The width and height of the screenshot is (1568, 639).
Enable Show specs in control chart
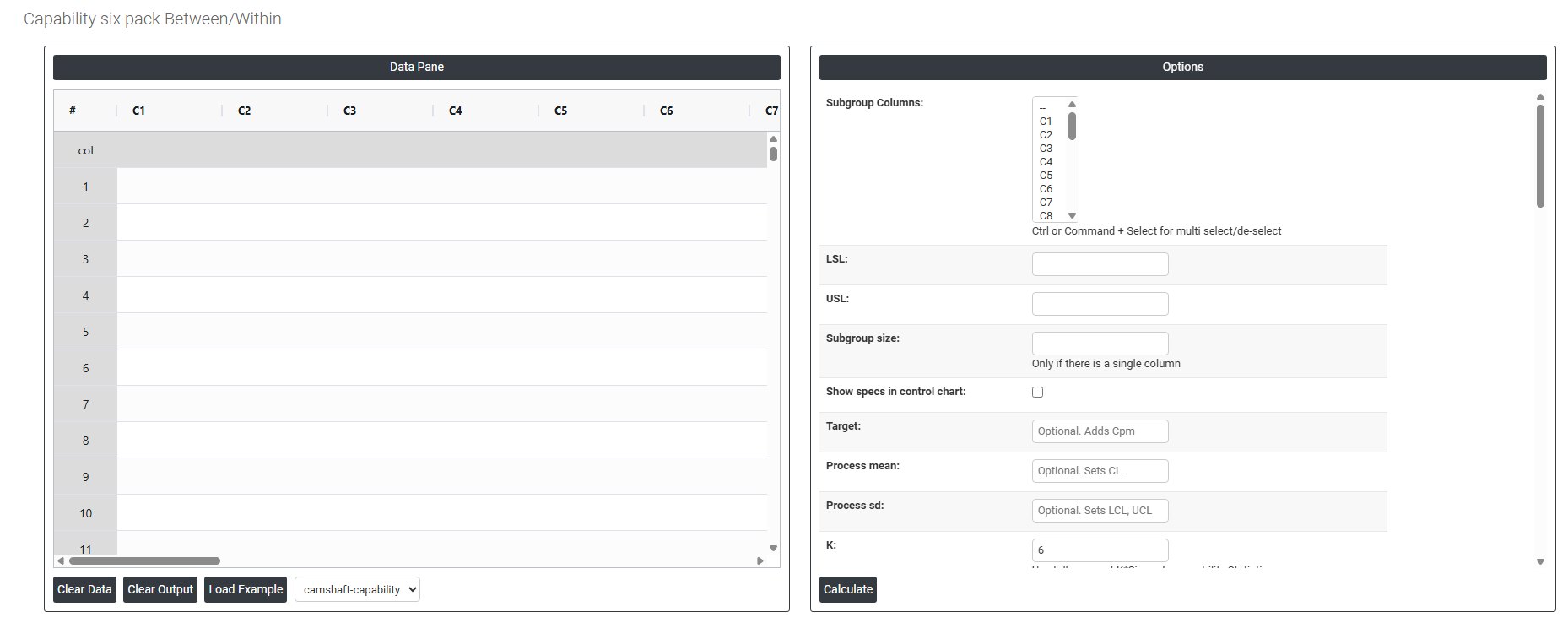[1037, 392]
